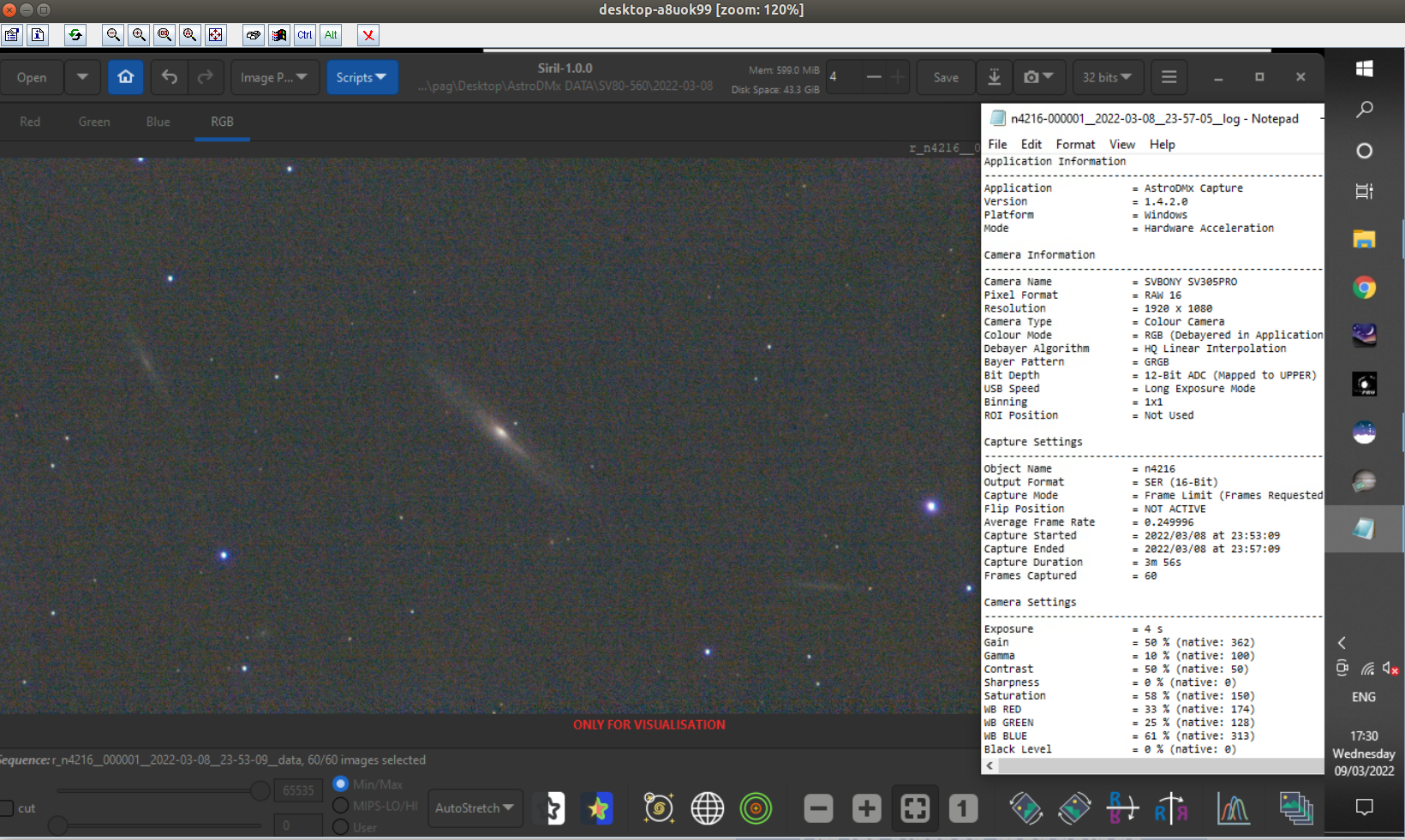Mirror image vertically with R icon
The height and width of the screenshot is (840, 1405).
tap(1122, 807)
